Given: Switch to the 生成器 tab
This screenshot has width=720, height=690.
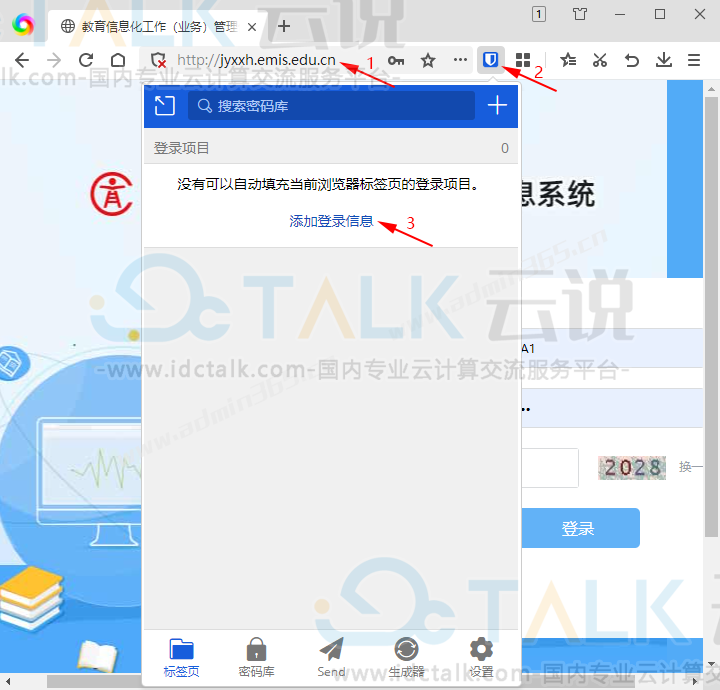Looking at the screenshot, I should (406, 657).
